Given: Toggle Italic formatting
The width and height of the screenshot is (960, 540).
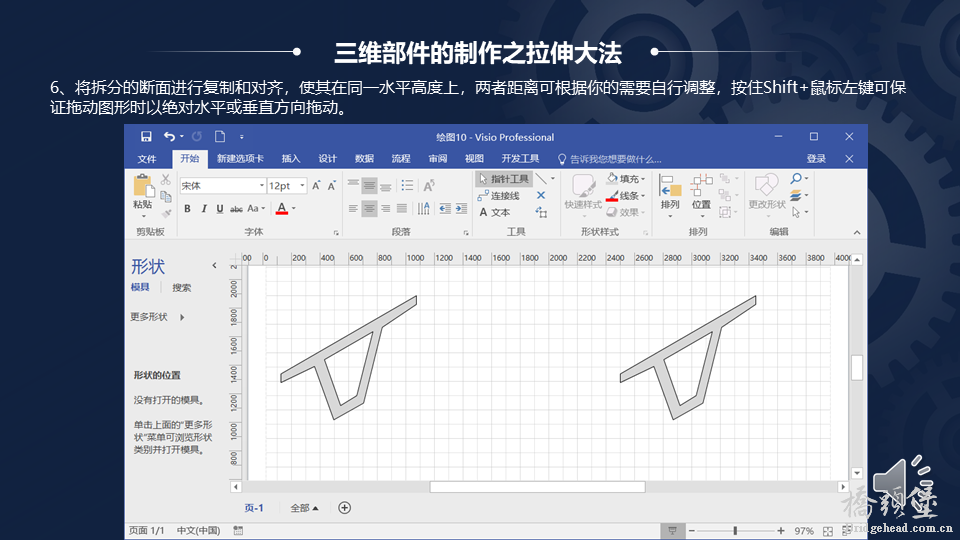Looking at the screenshot, I should (204, 209).
